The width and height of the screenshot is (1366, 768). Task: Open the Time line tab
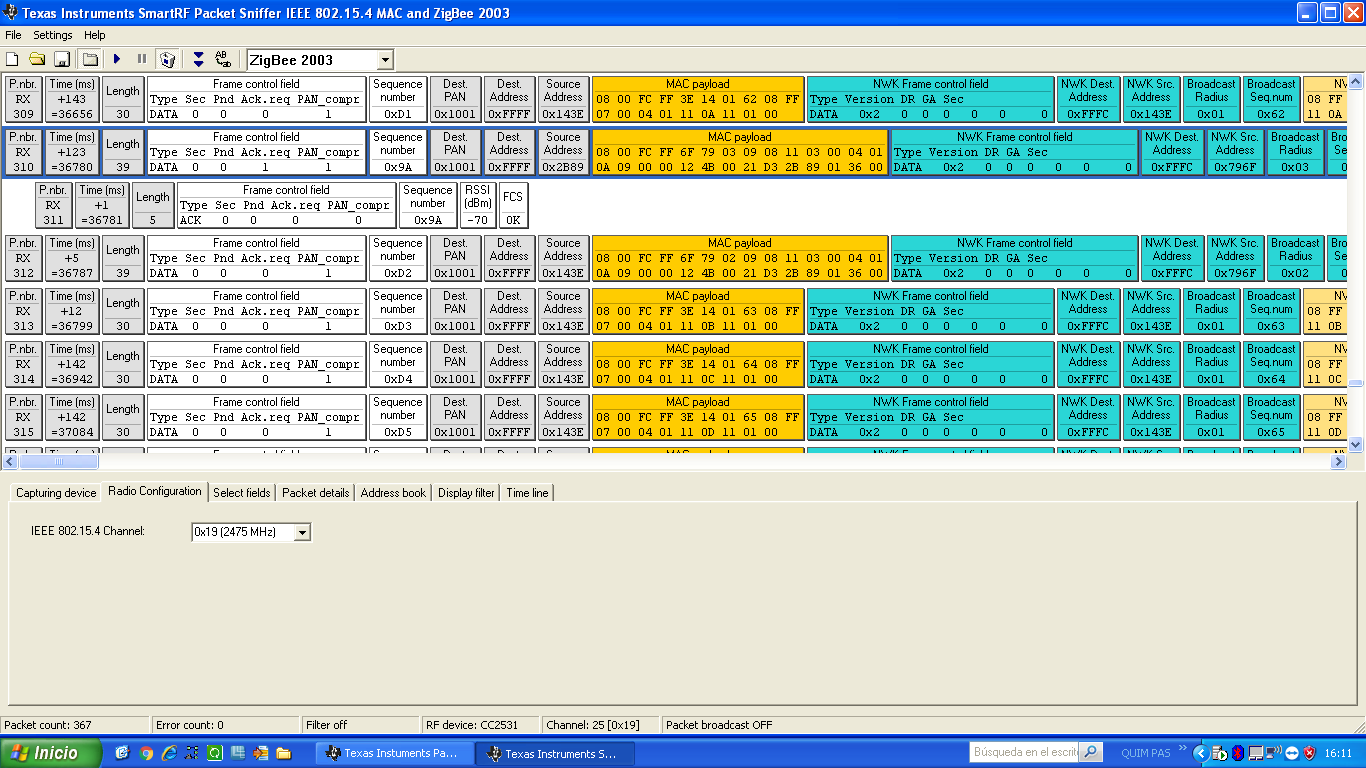pos(527,493)
